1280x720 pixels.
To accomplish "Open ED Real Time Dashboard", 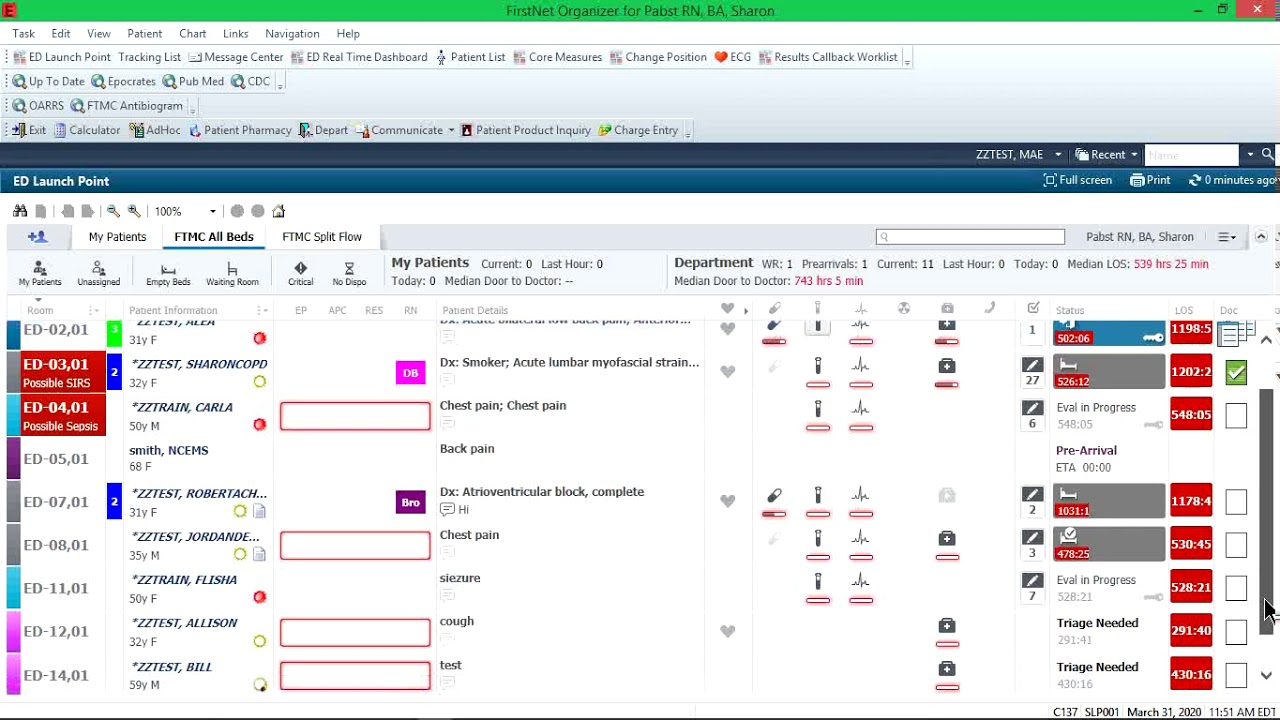I will (359, 57).
